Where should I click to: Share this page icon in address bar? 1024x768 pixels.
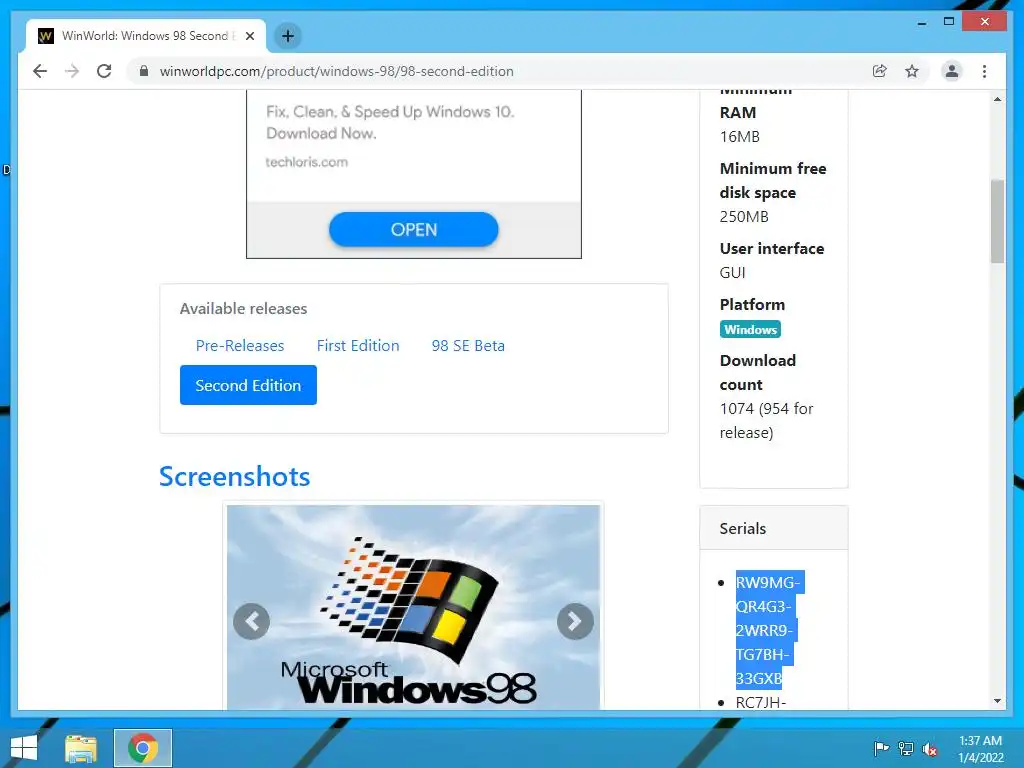[880, 71]
